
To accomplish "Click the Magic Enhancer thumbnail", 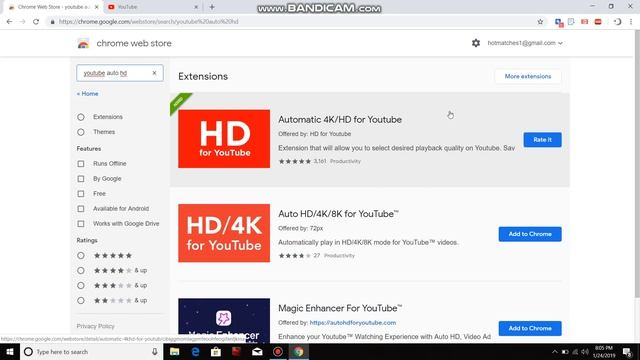I will 224,320.
